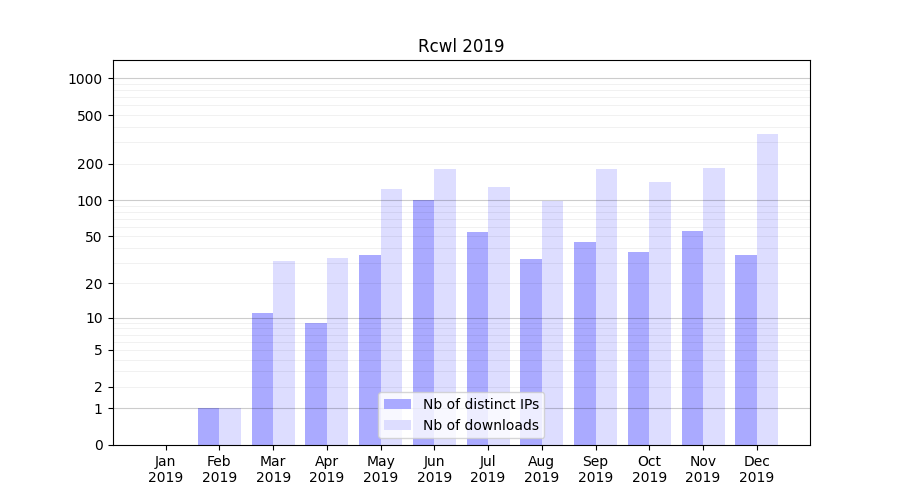The image size is (900, 500).
Task: Click the Nov 2019 distinct IPs bar
Action: point(692,330)
